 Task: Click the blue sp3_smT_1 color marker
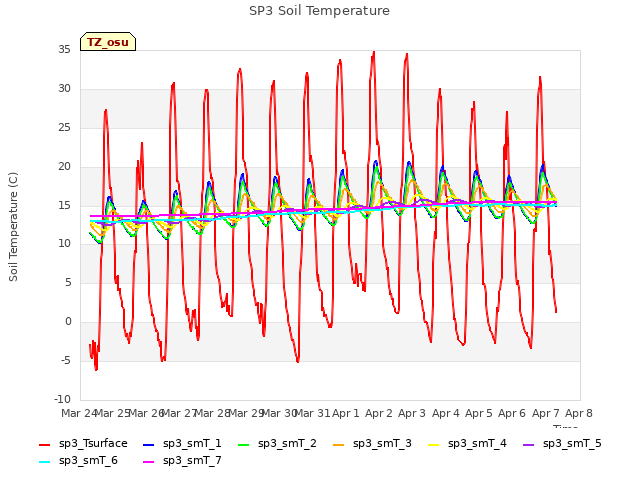click(x=149, y=444)
